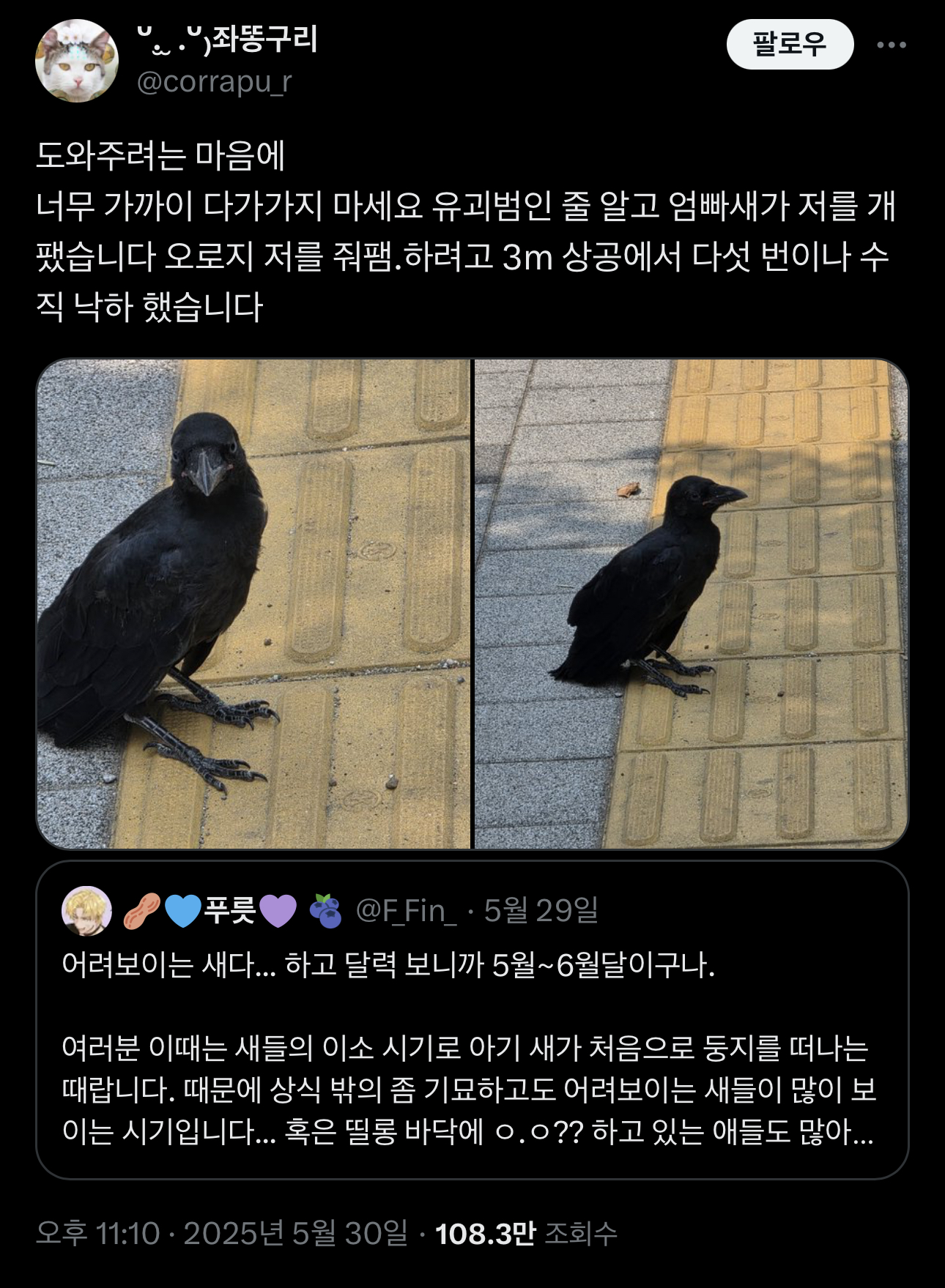Open the 5월 29일 quoted tweet date
Screen dimensions: 945x1288
coord(541,911)
